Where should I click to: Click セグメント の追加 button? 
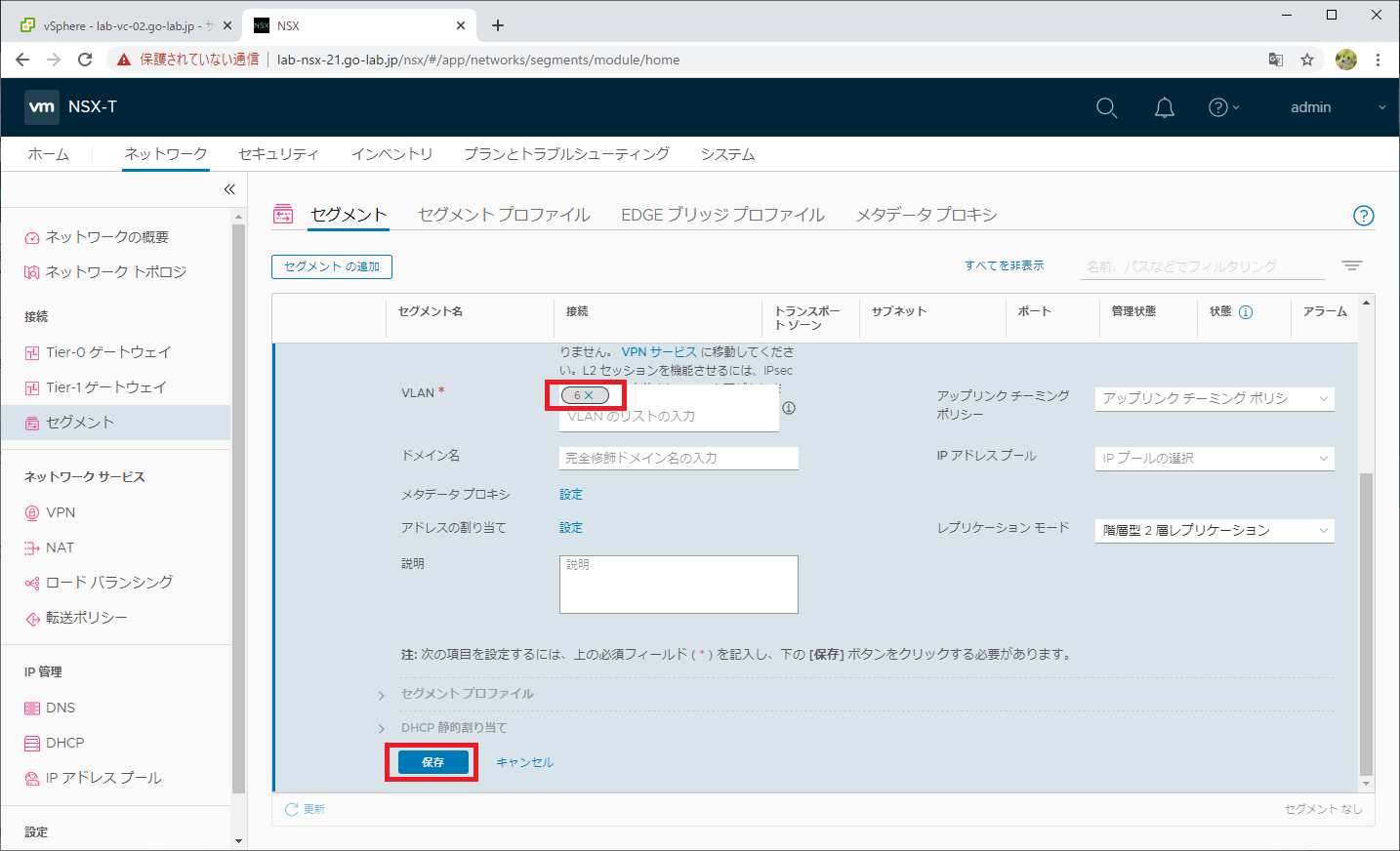click(x=332, y=266)
